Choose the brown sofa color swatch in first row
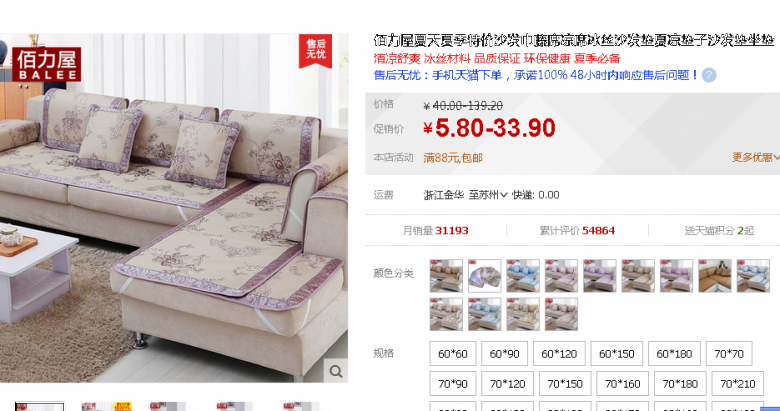 715,276
